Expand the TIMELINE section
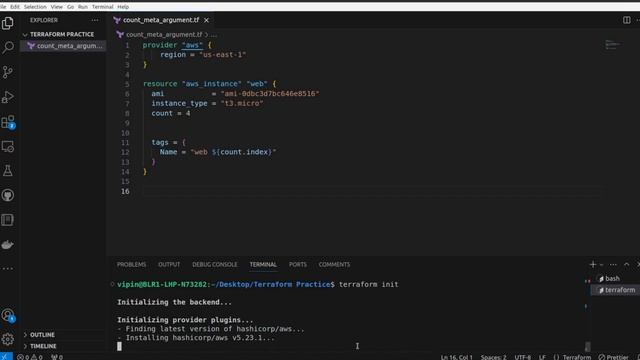 pos(43,346)
